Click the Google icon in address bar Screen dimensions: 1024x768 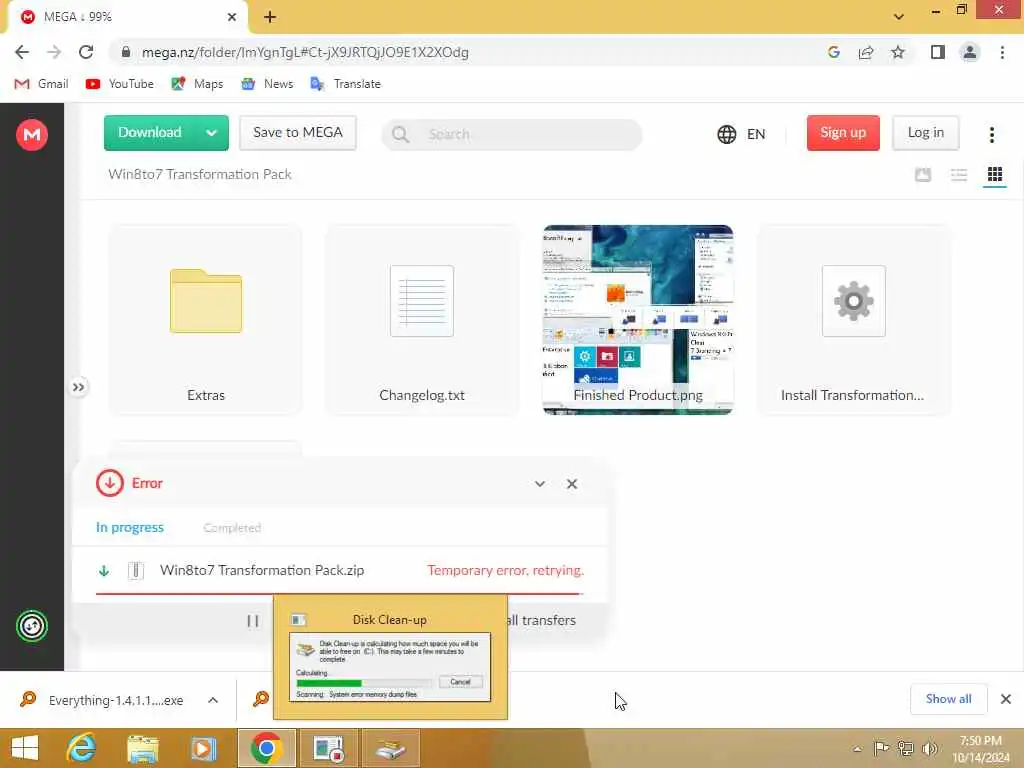(833, 52)
